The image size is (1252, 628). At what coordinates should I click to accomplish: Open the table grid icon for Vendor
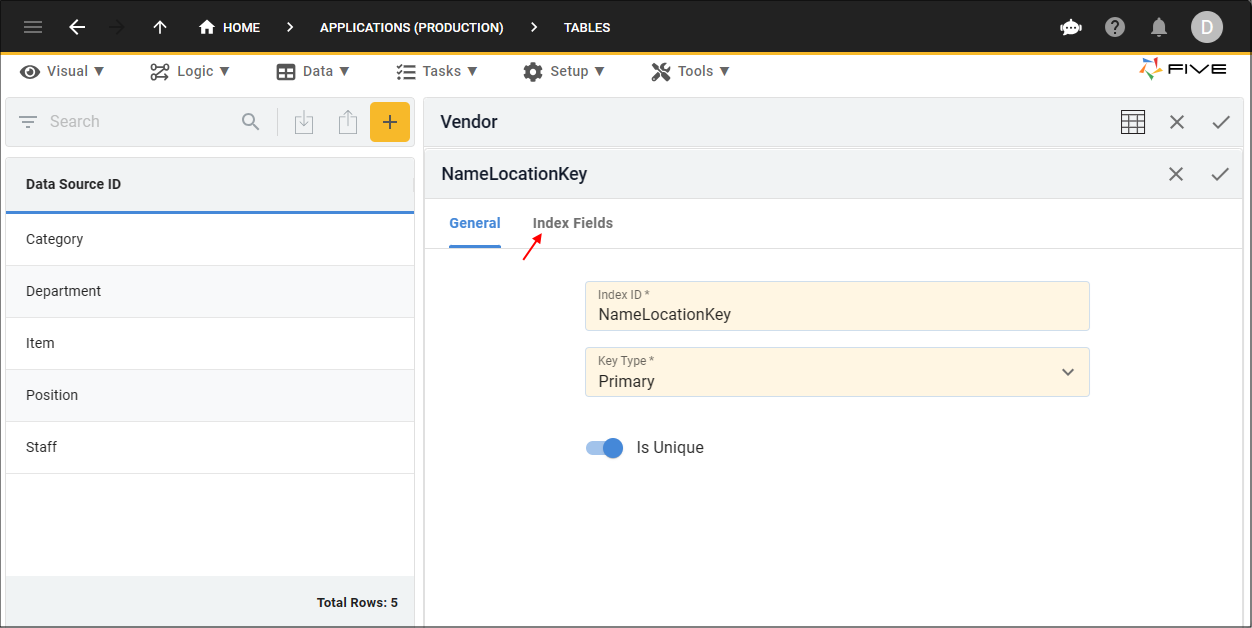[x=1133, y=122]
